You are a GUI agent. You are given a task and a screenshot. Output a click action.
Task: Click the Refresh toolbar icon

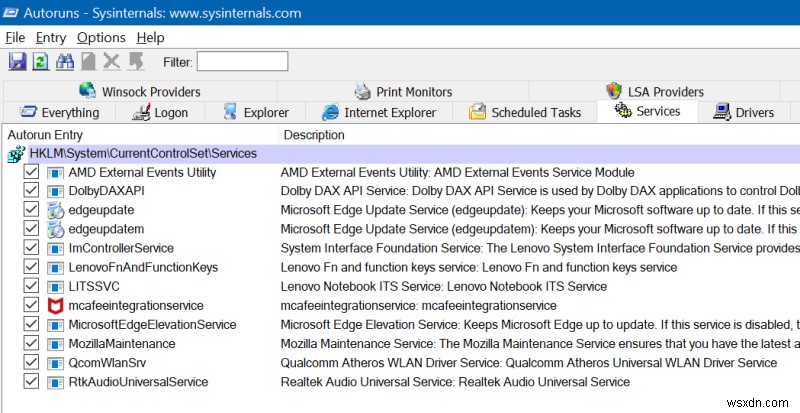point(41,62)
